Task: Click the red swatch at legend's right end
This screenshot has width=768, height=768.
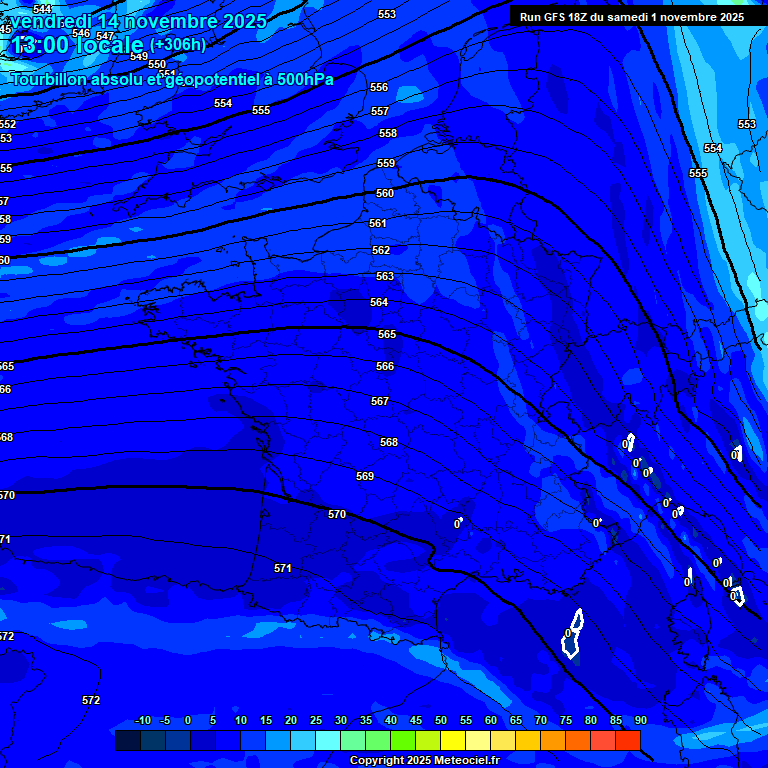Action: pyautogui.click(x=627, y=740)
